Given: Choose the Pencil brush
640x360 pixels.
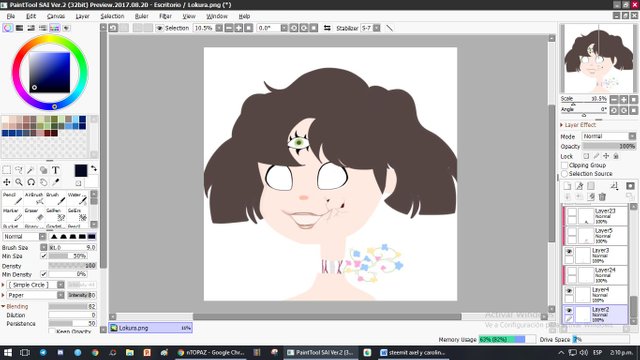Looking at the screenshot, I should tap(12, 199).
